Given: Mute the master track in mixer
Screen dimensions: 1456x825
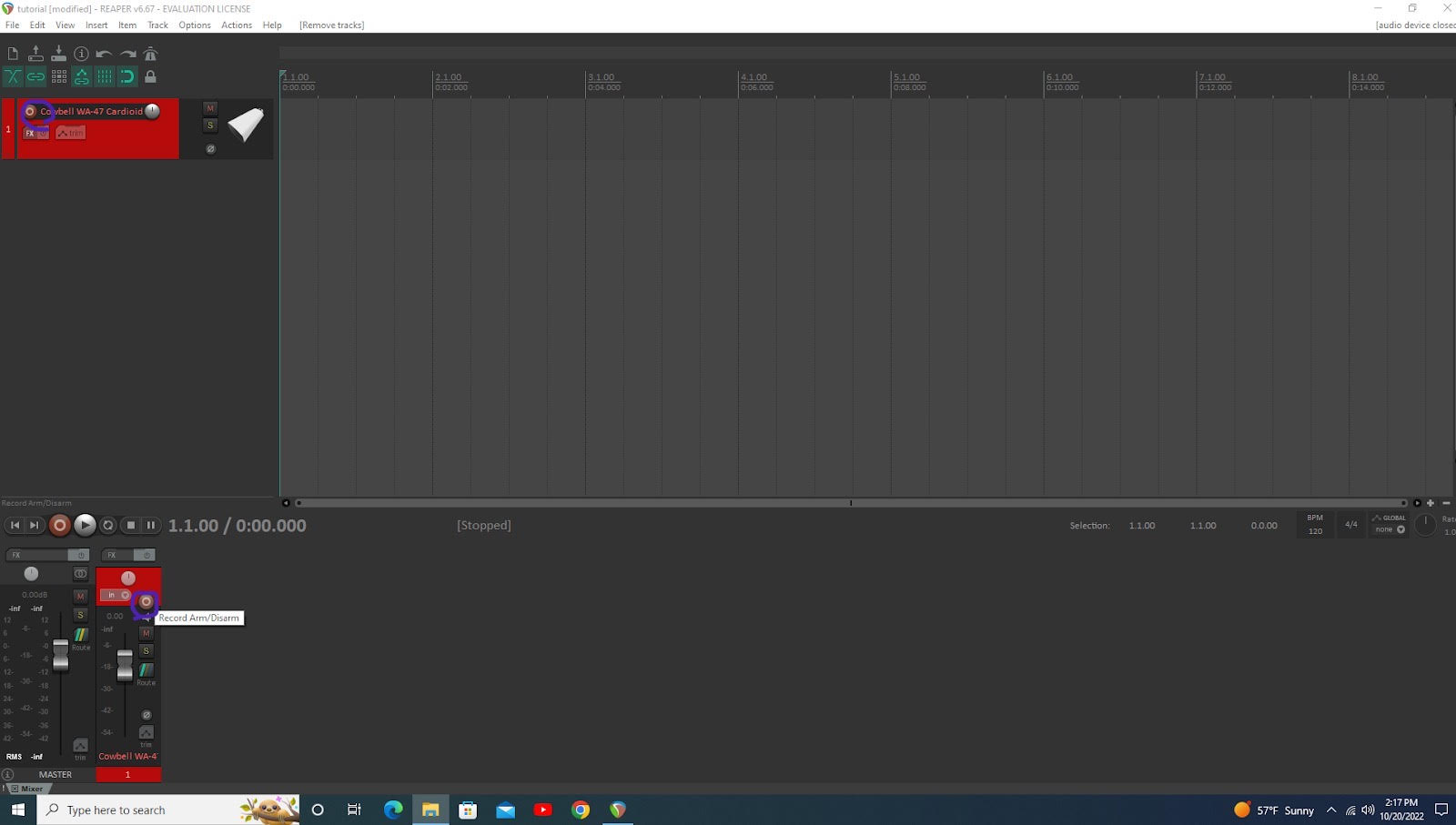Looking at the screenshot, I should click(x=80, y=596).
